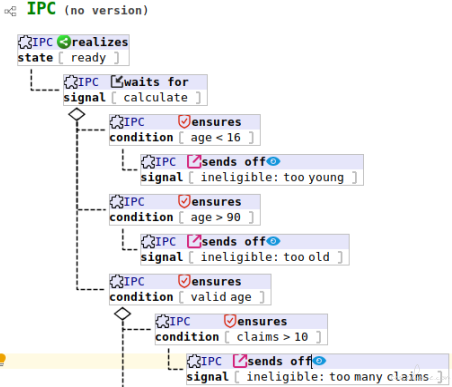Click puzzle icon in the age > 90 node
Image resolution: width=452 pixels, height=387 pixels.
117,202
